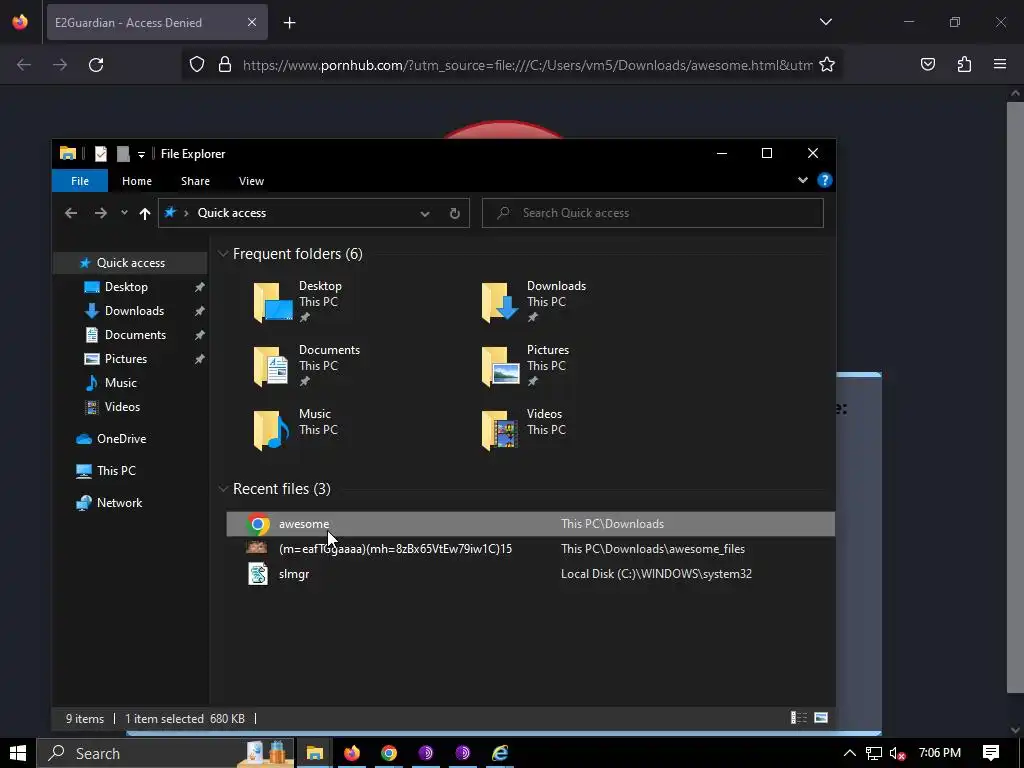Switch to details view layout

(x=799, y=718)
